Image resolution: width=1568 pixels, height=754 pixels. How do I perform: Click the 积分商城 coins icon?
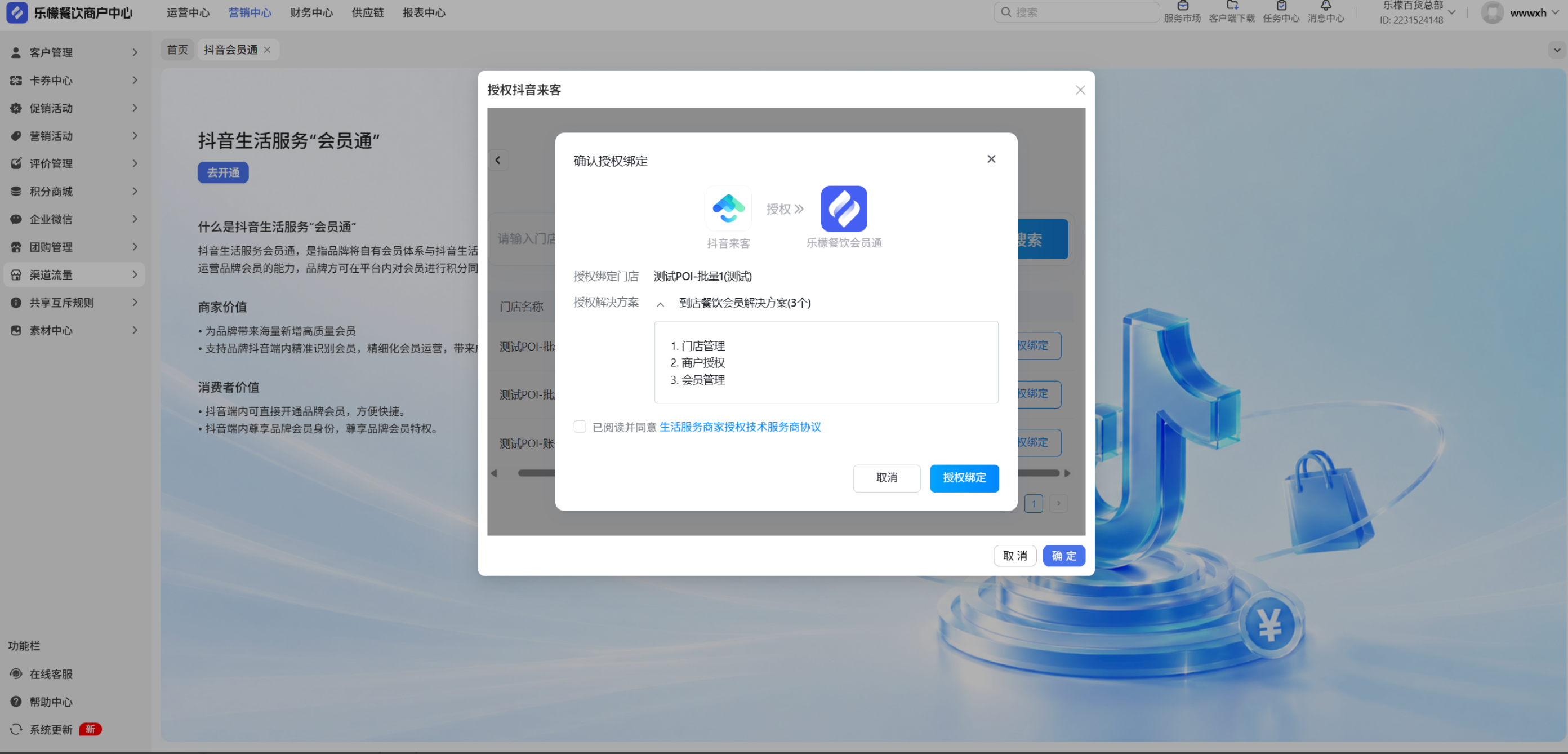pos(16,191)
